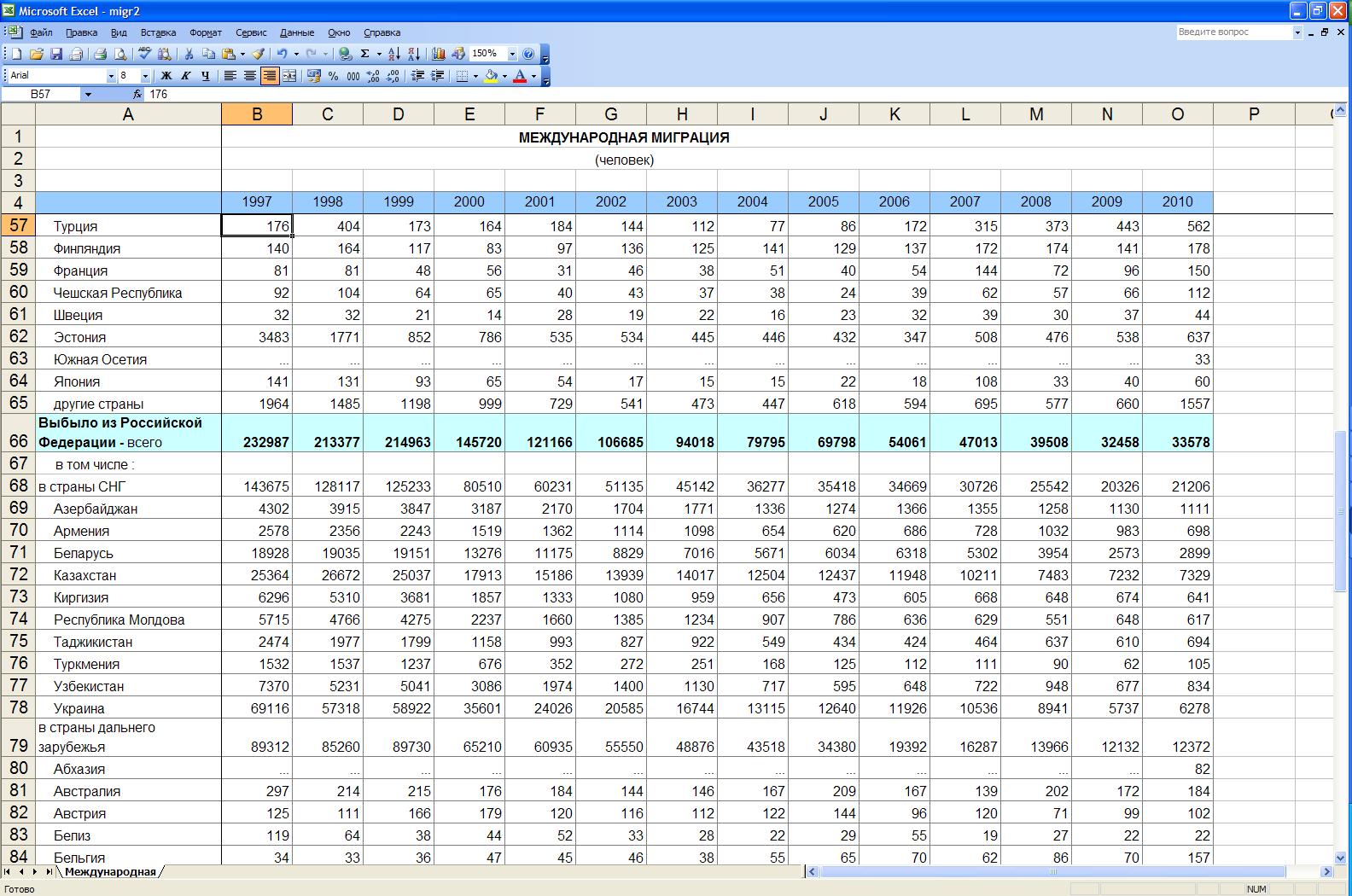
Task: Click the AutoSum sigma icon
Action: pos(364,54)
